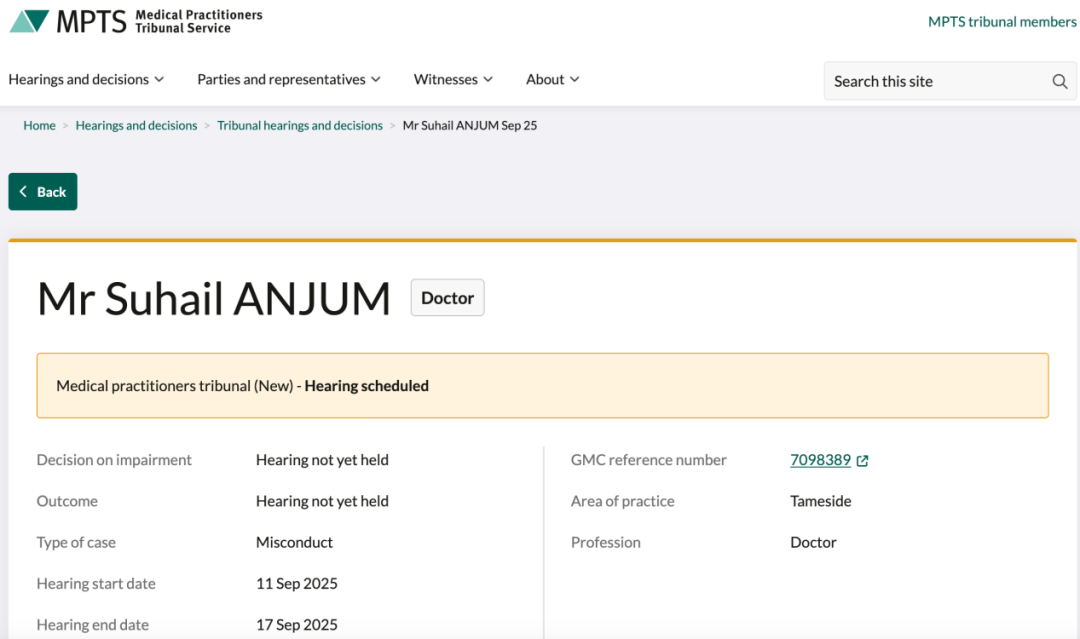
Task: Click Mr Suhail ANJUM Sep 25 breadcrumb
Action: coord(469,126)
